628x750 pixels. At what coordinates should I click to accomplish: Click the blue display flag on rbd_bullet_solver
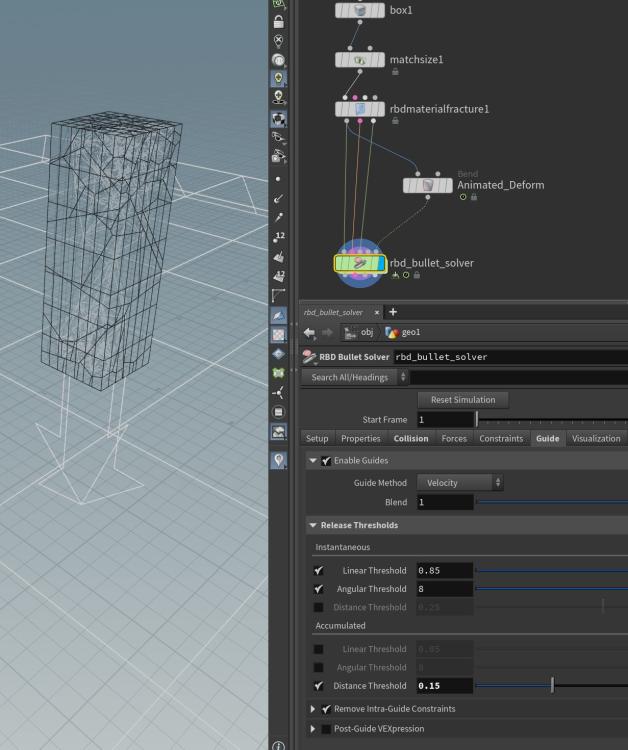tap(381, 263)
